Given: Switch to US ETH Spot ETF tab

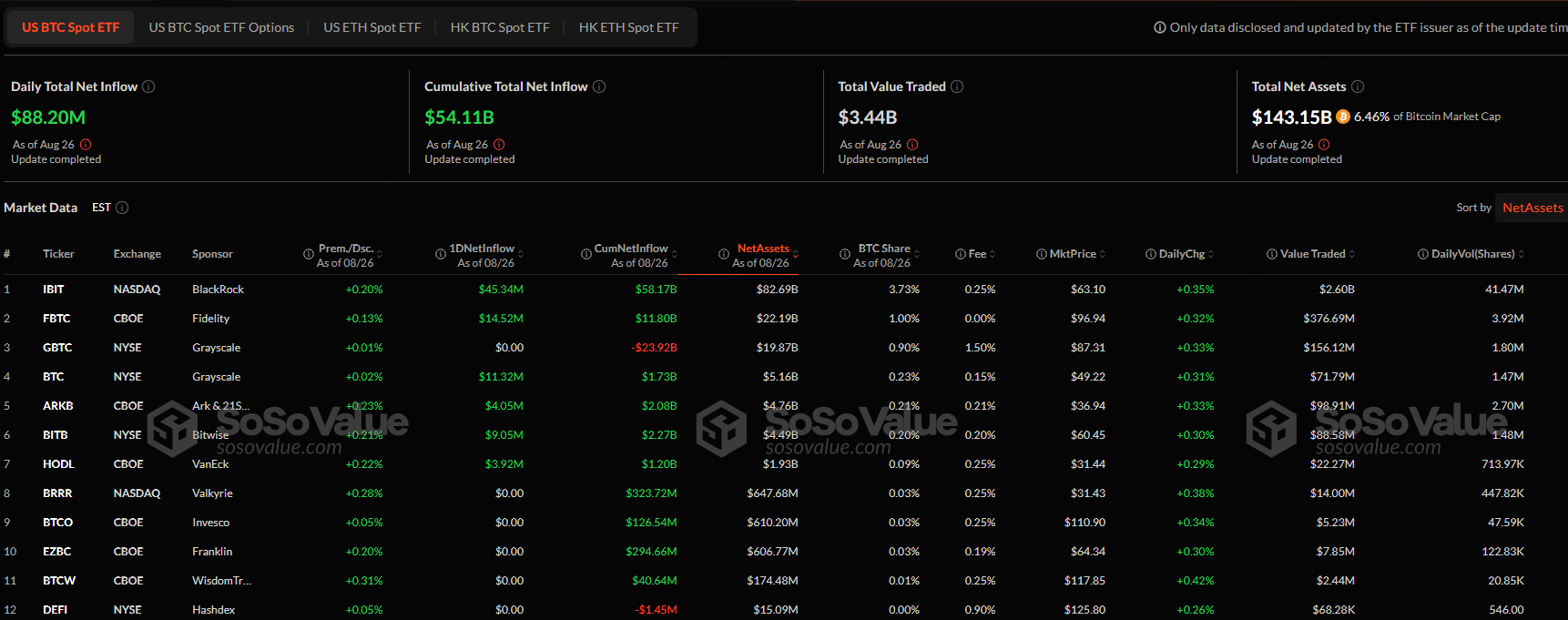Looking at the screenshot, I should [372, 27].
